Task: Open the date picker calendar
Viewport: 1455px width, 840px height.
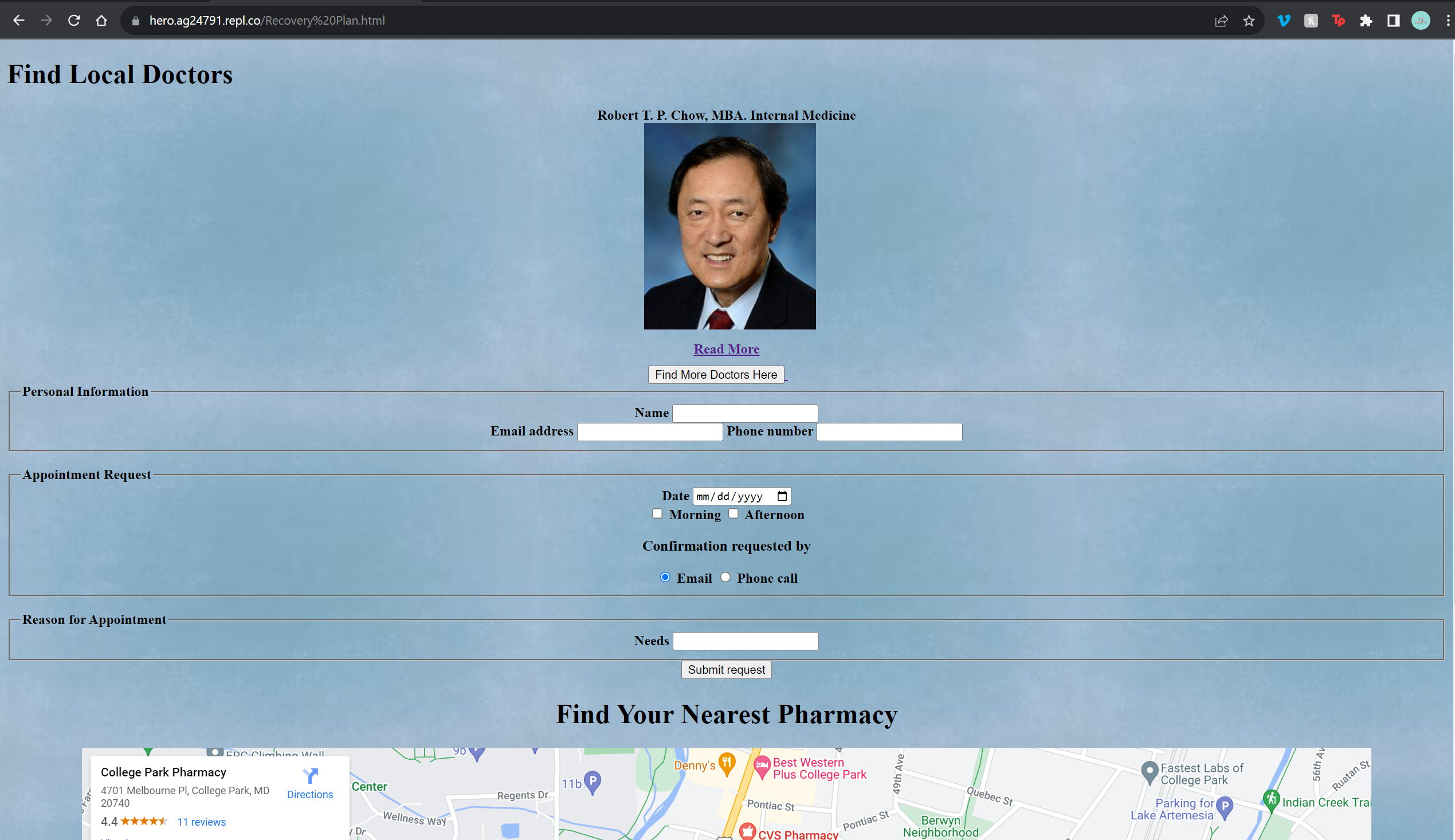Action: pos(782,496)
